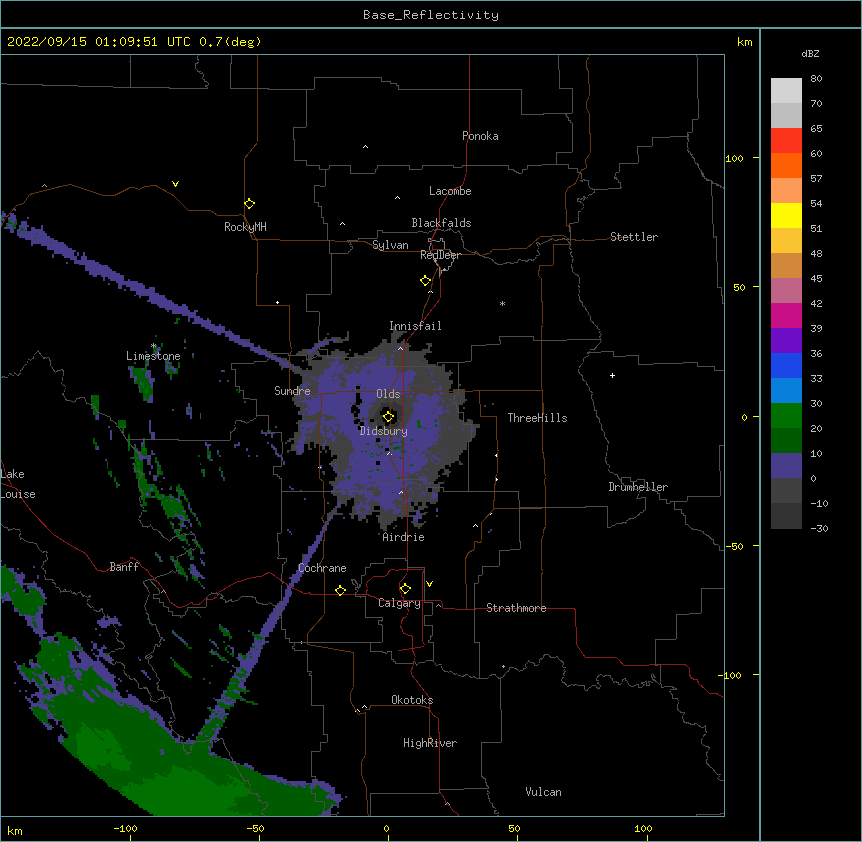This screenshot has height=842, width=862.
Task: Select the 65 dBZ red color swatch
Action: click(786, 141)
